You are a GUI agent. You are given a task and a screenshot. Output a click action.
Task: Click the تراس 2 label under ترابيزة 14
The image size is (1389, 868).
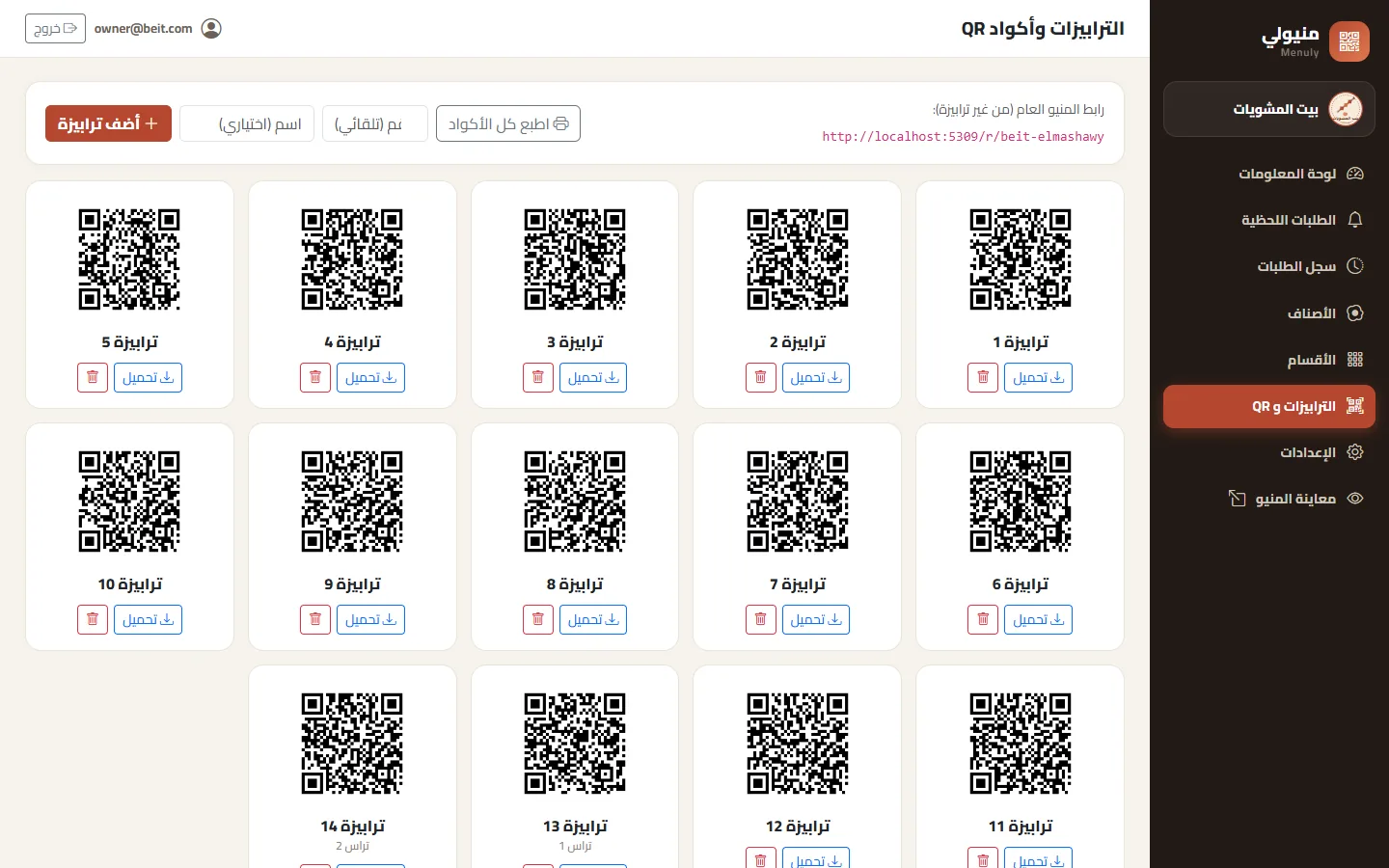click(x=352, y=846)
